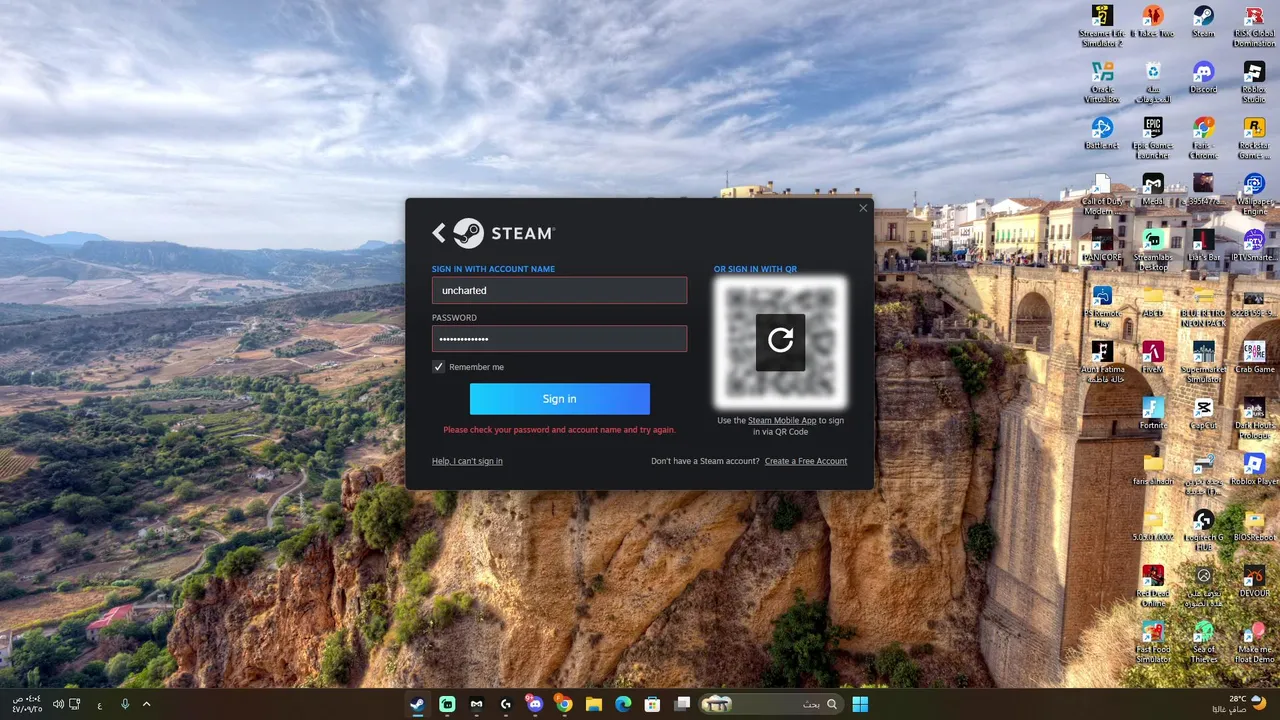This screenshot has width=1280, height=720.
Task: Open Streamlabs Desktop shortcut
Action: (1153, 249)
